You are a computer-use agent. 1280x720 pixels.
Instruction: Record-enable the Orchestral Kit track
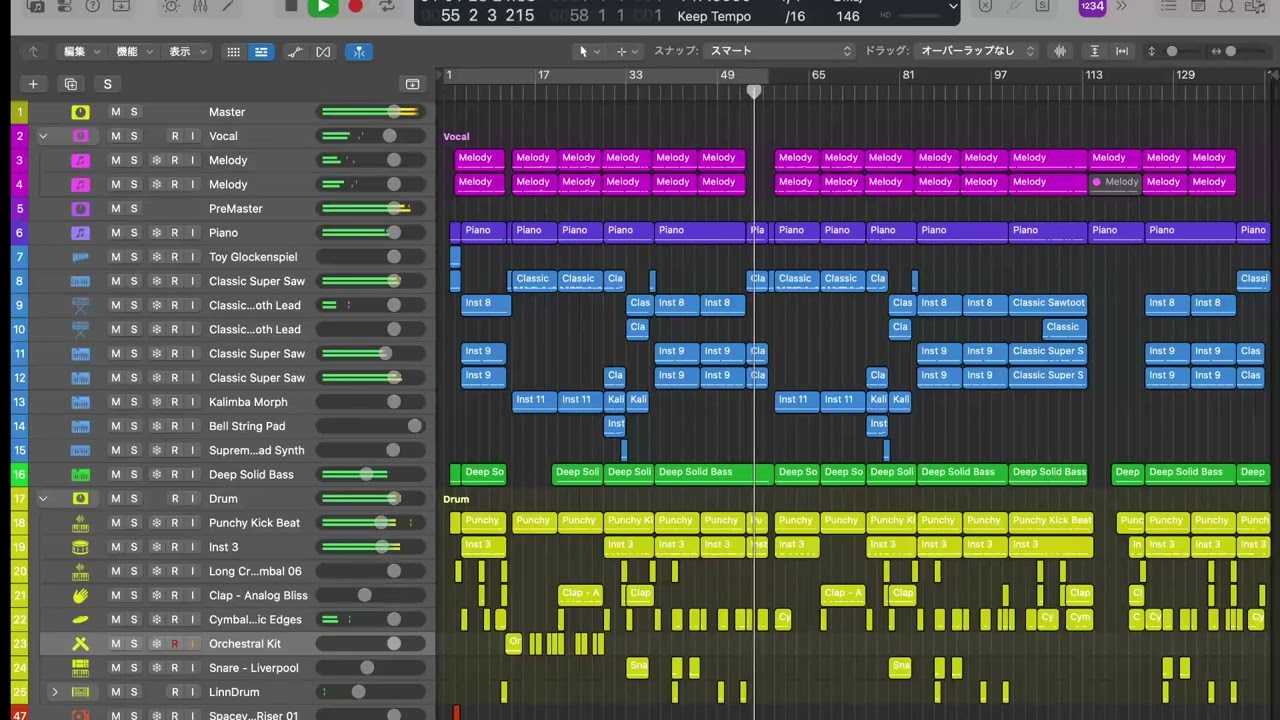[x=175, y=644]
